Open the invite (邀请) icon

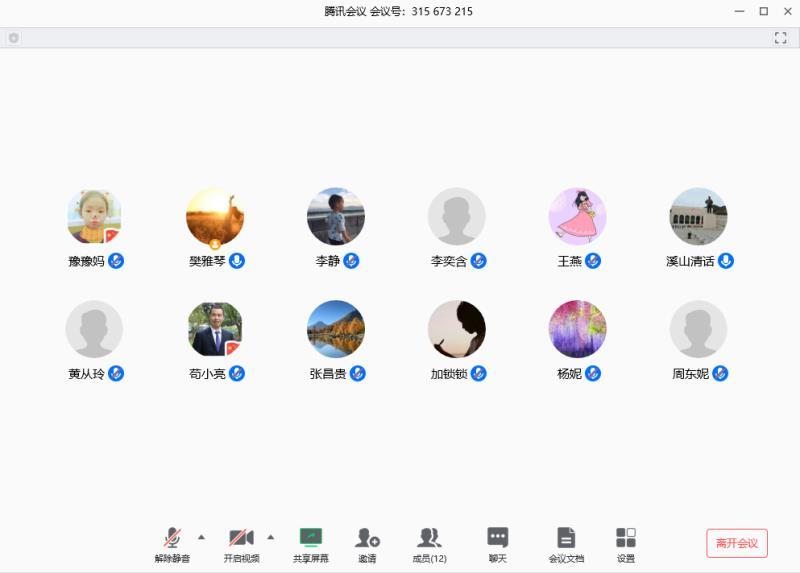(x=367, y=538)
